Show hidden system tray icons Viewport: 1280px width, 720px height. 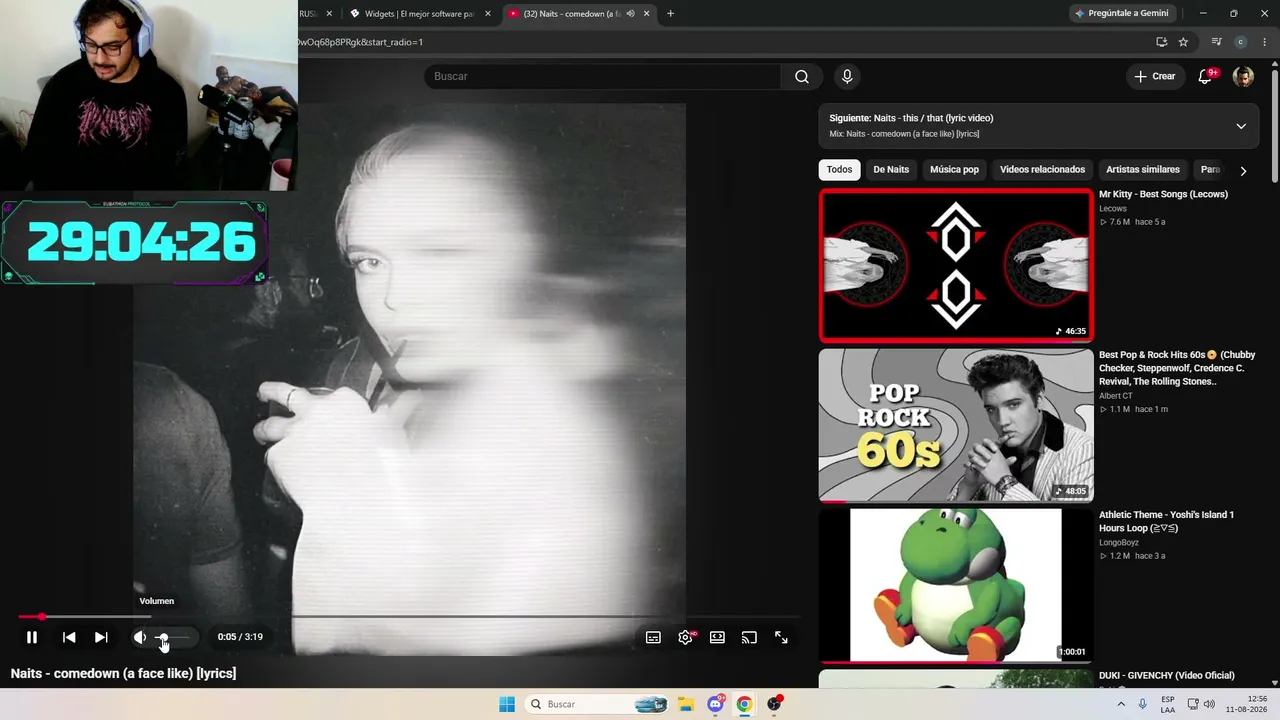(x=1121, y=704)
